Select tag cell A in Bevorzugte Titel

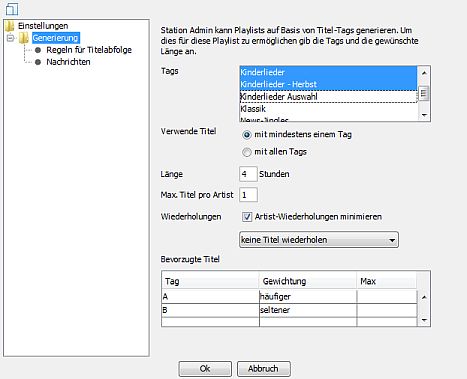pyautogui.click(x=210, y=297)
